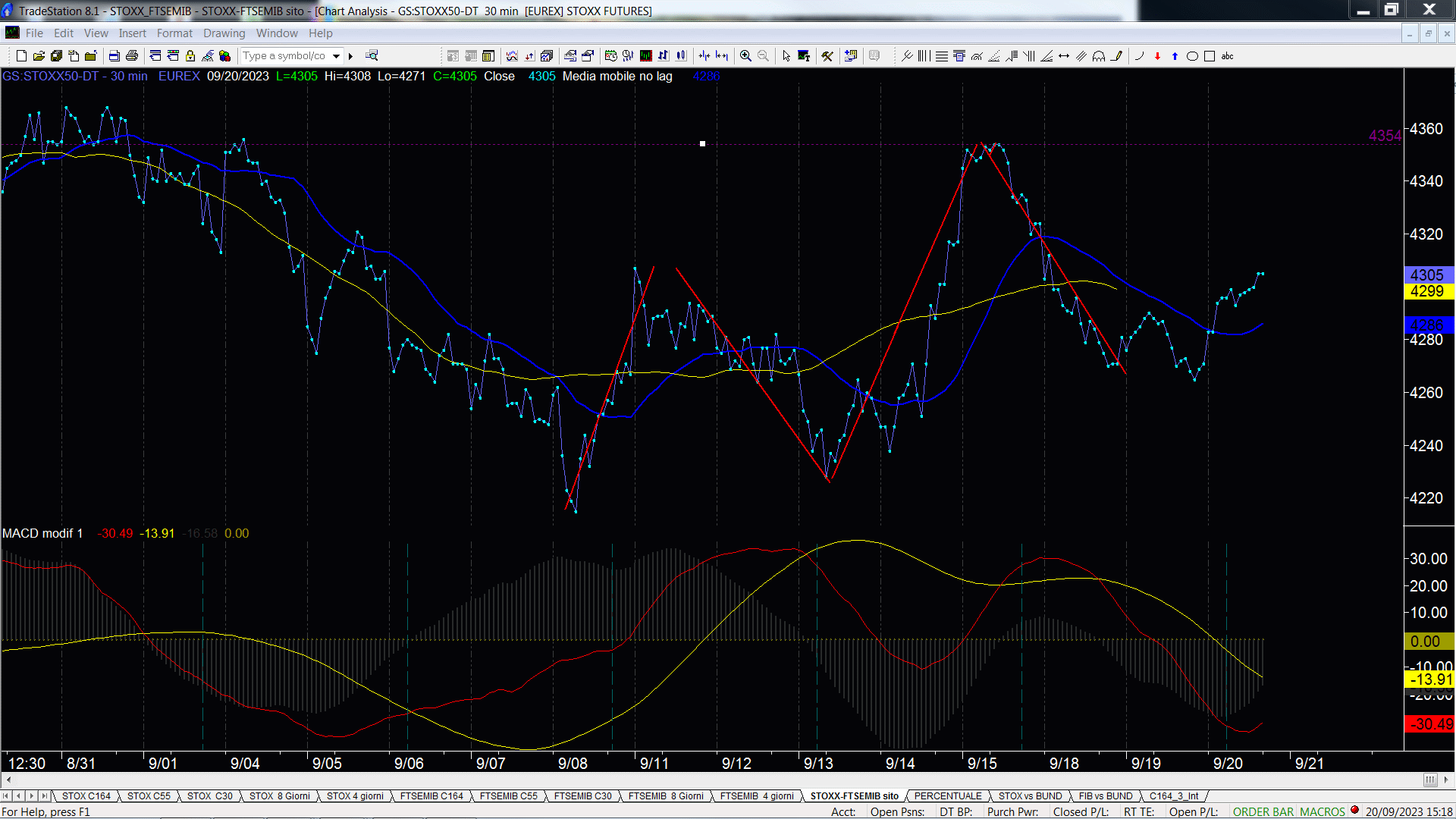Open the File menu

pos(34,33)
